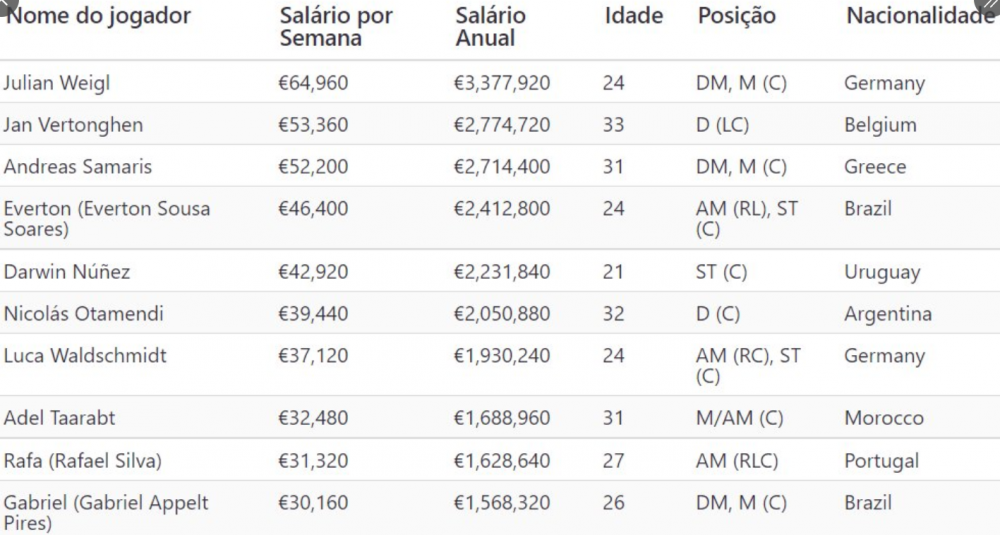Select the Salário por Semana column header
This screenshot has height=535, width=1000.
(x=336, y=27)
